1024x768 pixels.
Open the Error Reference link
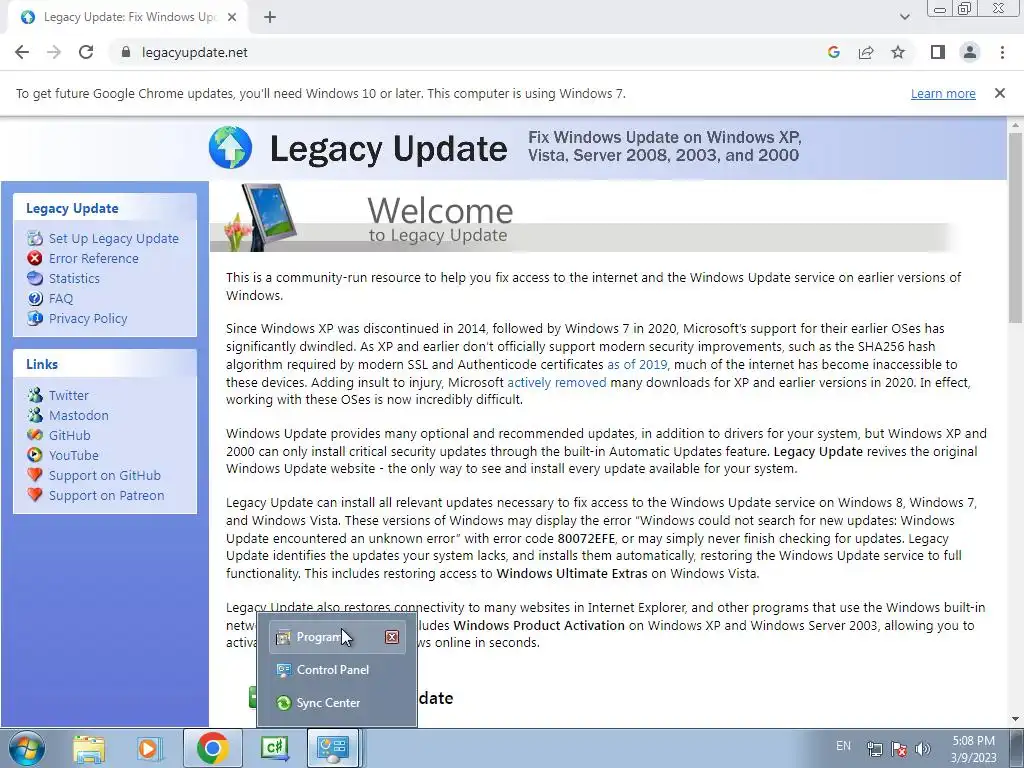(x=93, y=258)
